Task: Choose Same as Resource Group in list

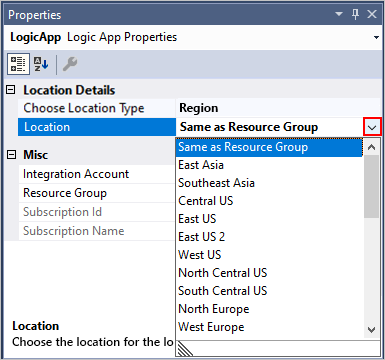Action: (269, 147)
